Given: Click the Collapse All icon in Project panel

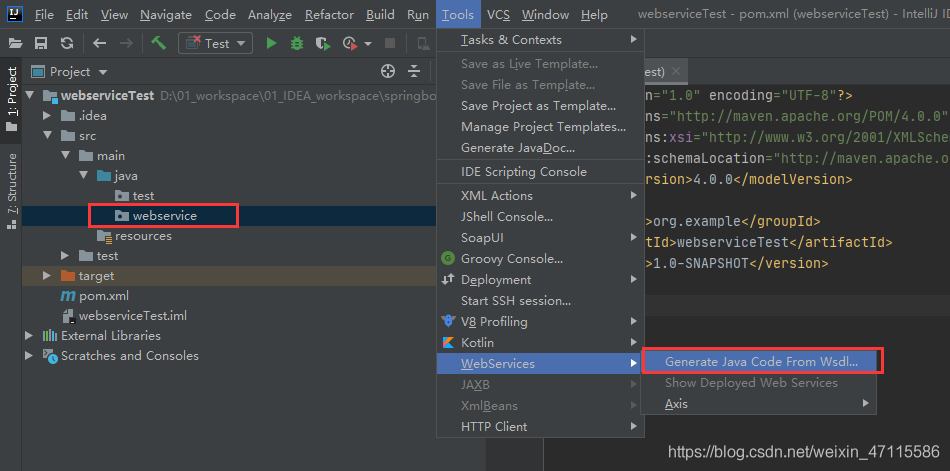Looking at the screenshot, I should click(414, 72).
